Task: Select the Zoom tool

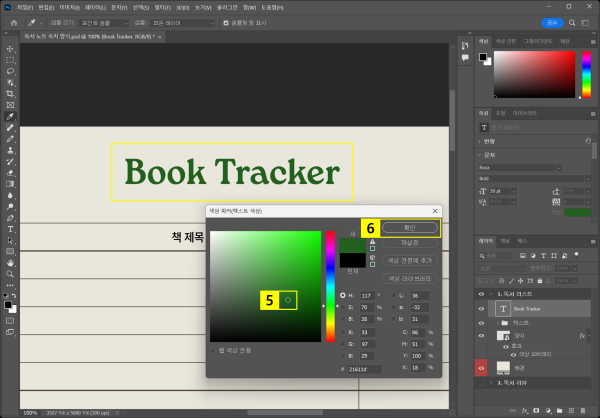Action: [x=10, y=273]
